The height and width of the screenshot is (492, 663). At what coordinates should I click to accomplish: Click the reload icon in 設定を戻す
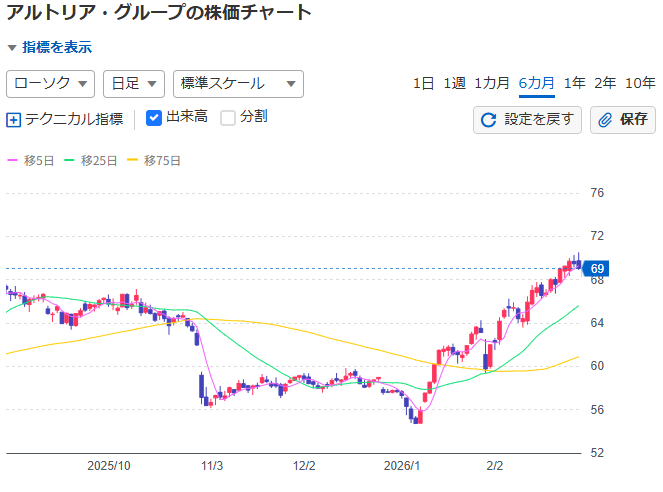[x=489, y=120]
